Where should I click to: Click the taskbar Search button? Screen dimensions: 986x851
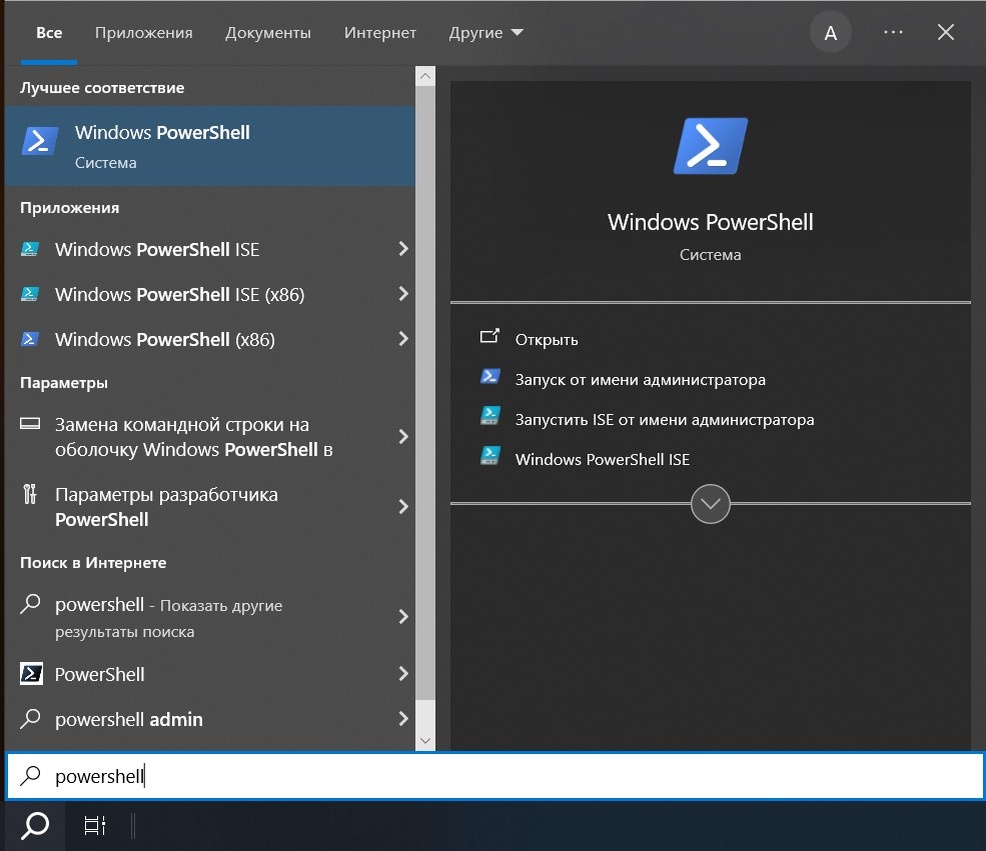pyautogui.click(x=35, y=825)
